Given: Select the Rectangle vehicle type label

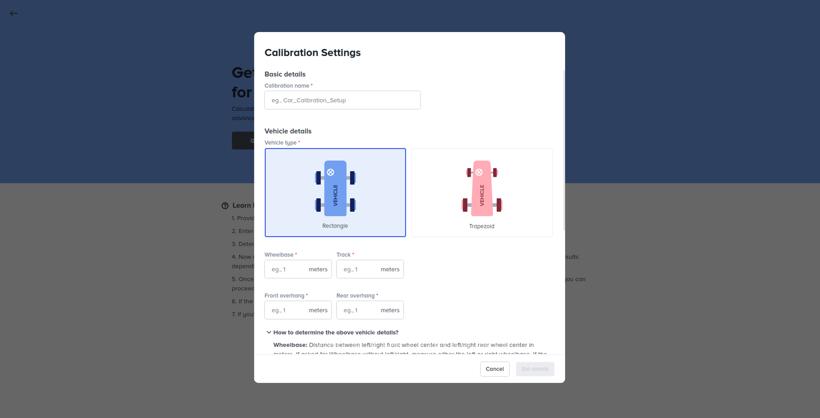Looking at the screenshot, I should point(335,226).
